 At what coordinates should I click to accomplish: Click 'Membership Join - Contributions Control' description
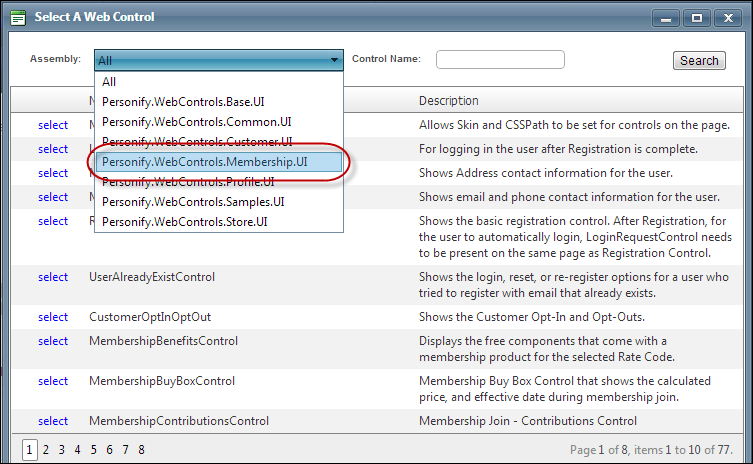[528, 421]
